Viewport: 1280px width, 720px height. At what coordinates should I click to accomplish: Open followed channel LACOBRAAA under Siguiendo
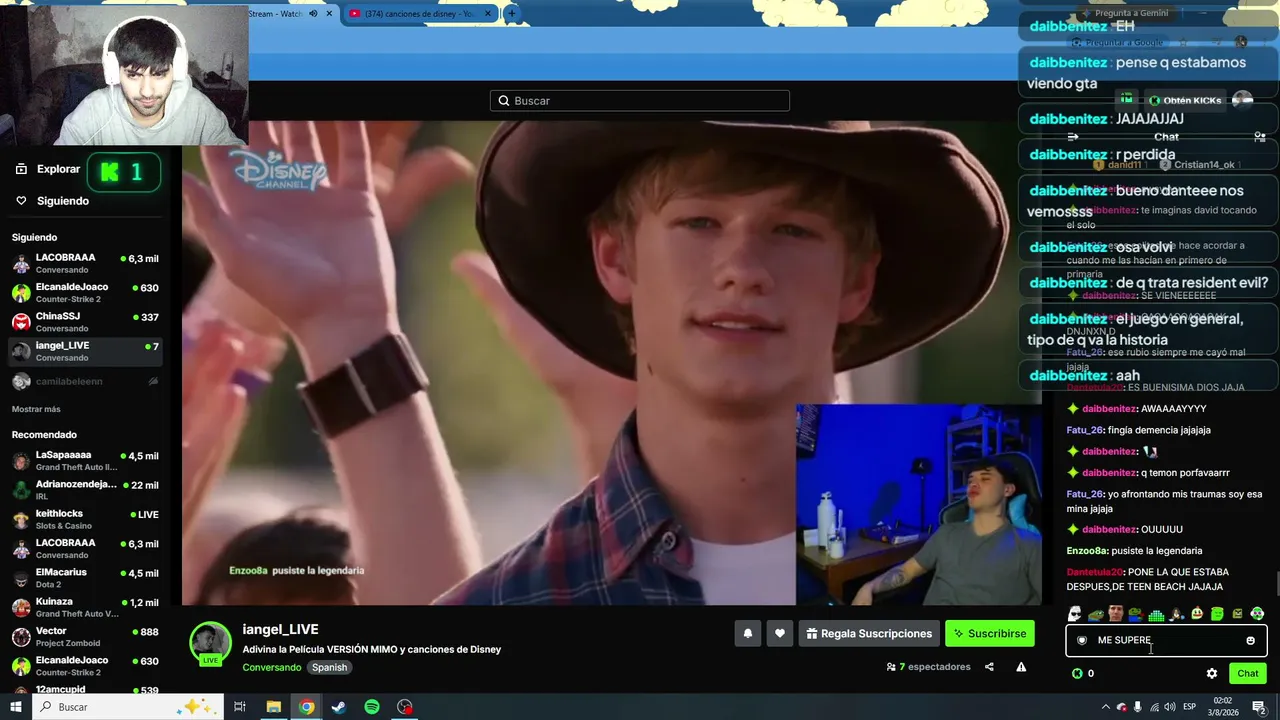click(85, 264)
